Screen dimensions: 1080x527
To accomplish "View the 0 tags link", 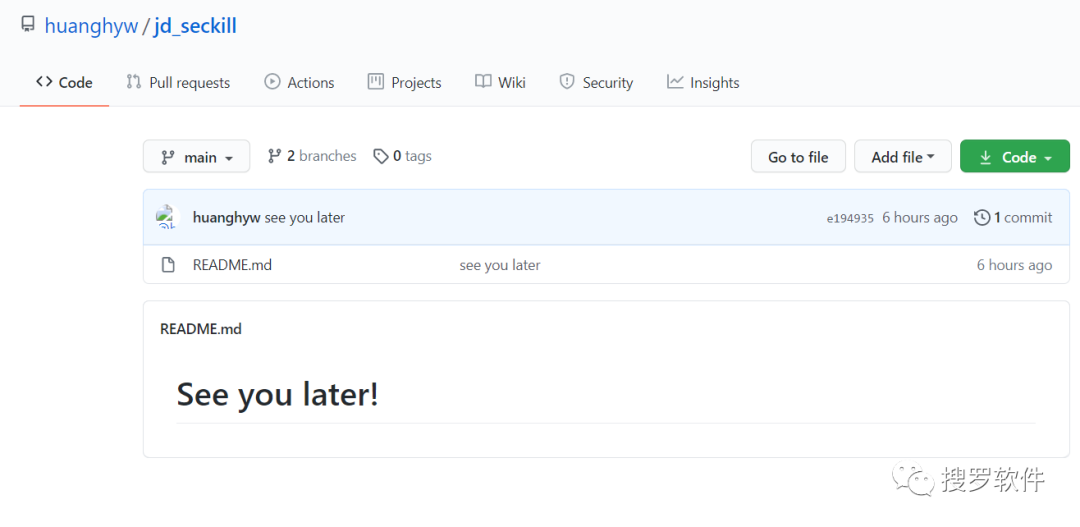I will pyautogui.click(x=402, y=156).
